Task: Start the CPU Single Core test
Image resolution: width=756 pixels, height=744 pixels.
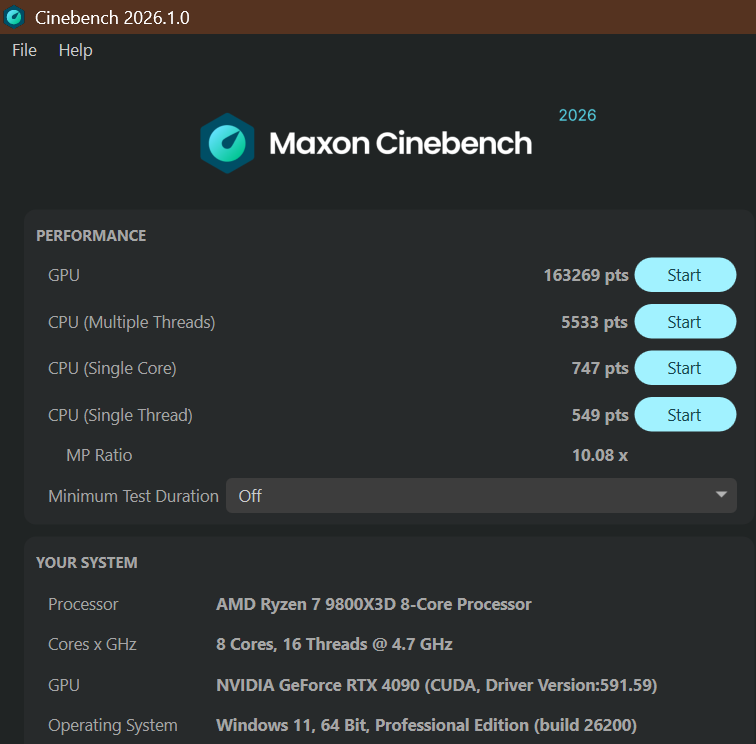Action: pyautogui.click(x=685, y=368)
